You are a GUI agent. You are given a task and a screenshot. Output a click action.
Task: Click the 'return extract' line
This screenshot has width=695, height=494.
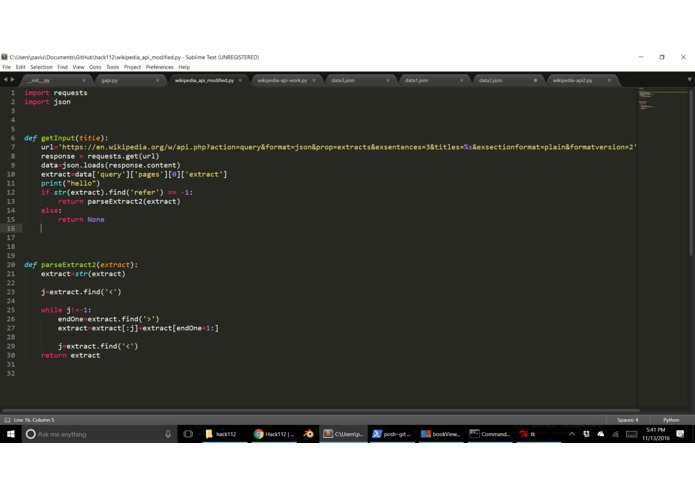(x=70, y=355)
